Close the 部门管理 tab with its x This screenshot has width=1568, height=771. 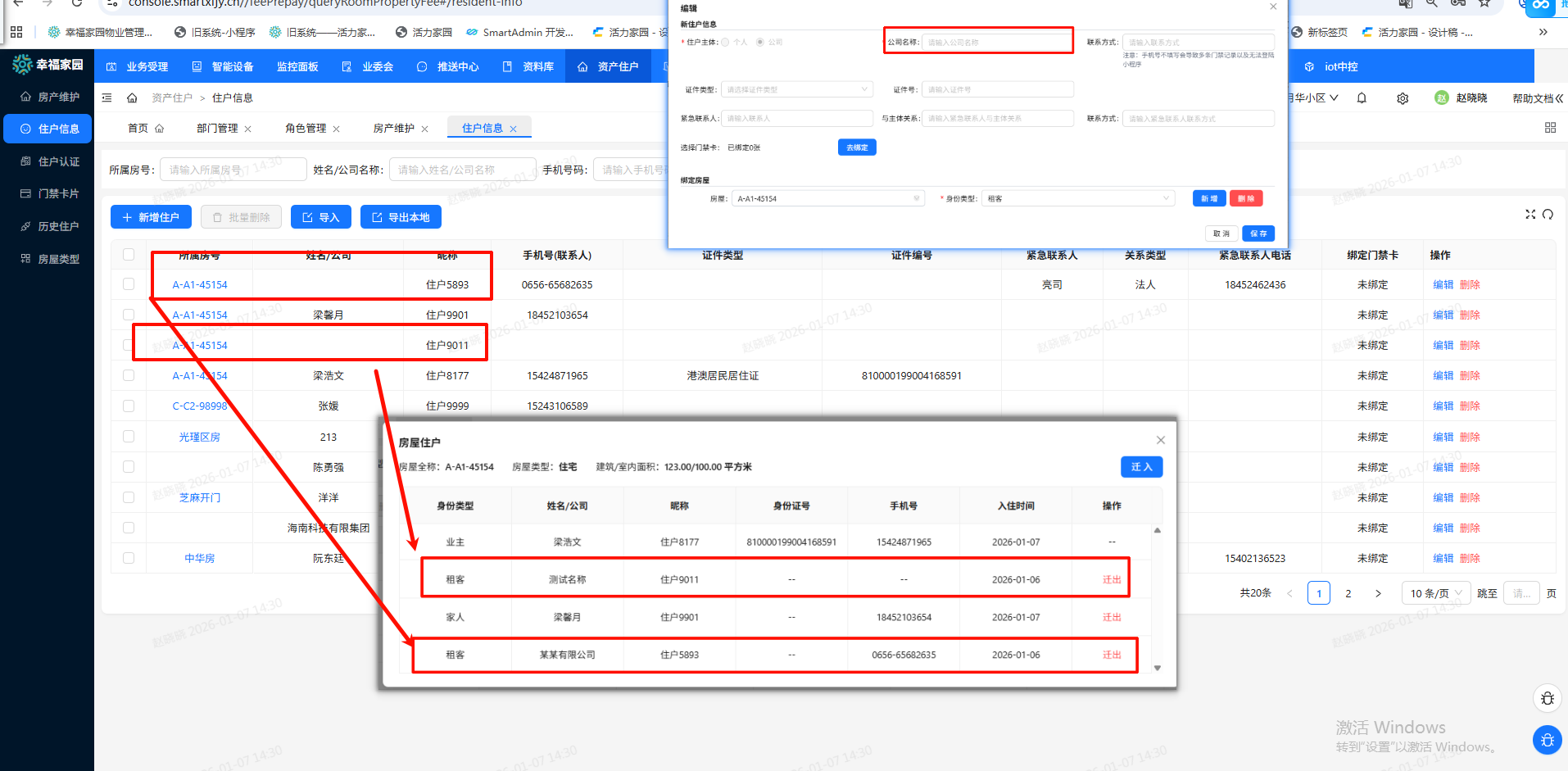[248, 129]
